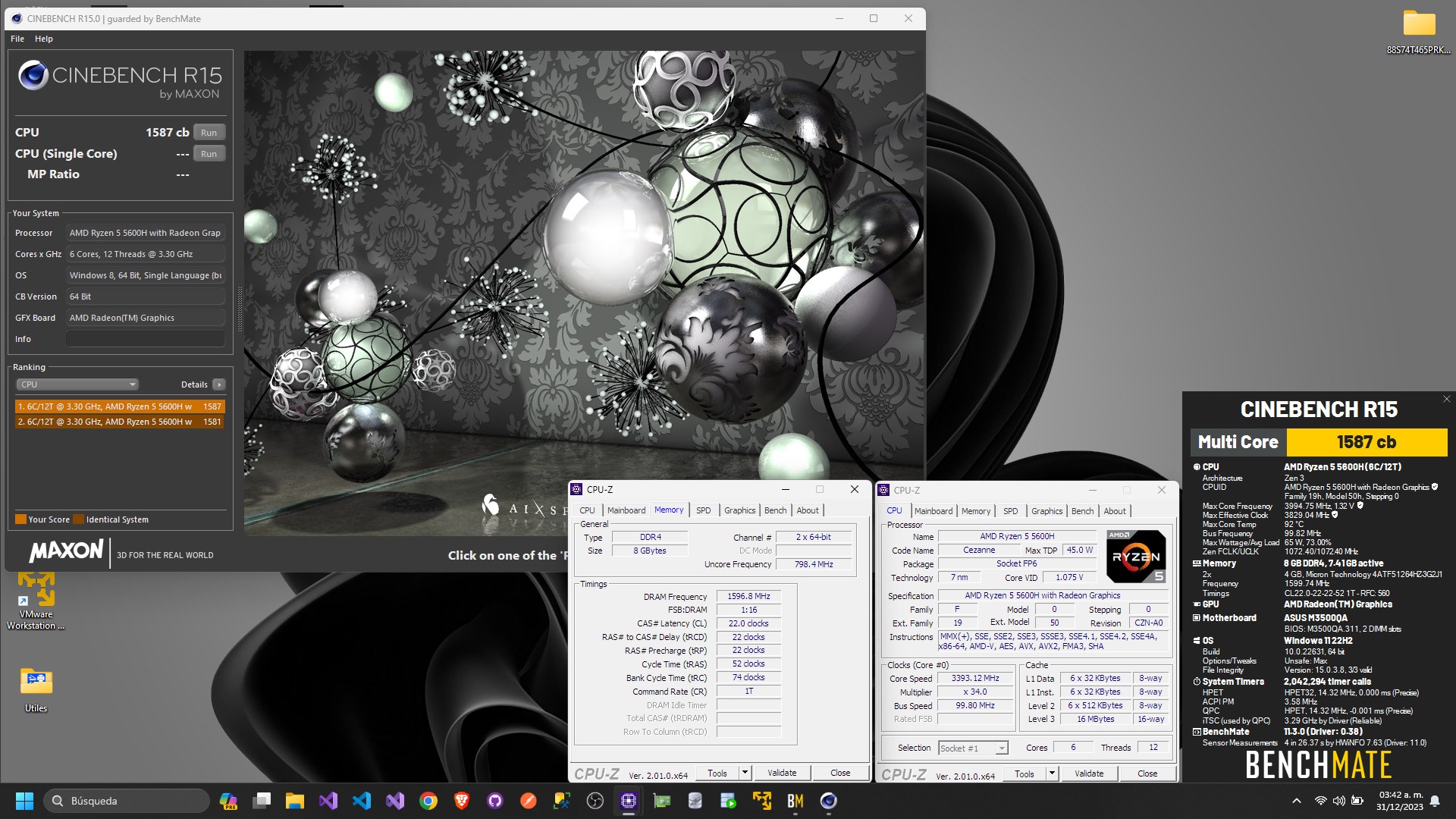The image size is (1456, 819).
Task: Open GitHub Desktop from the taskbar
Action: [x=495, y=801]
